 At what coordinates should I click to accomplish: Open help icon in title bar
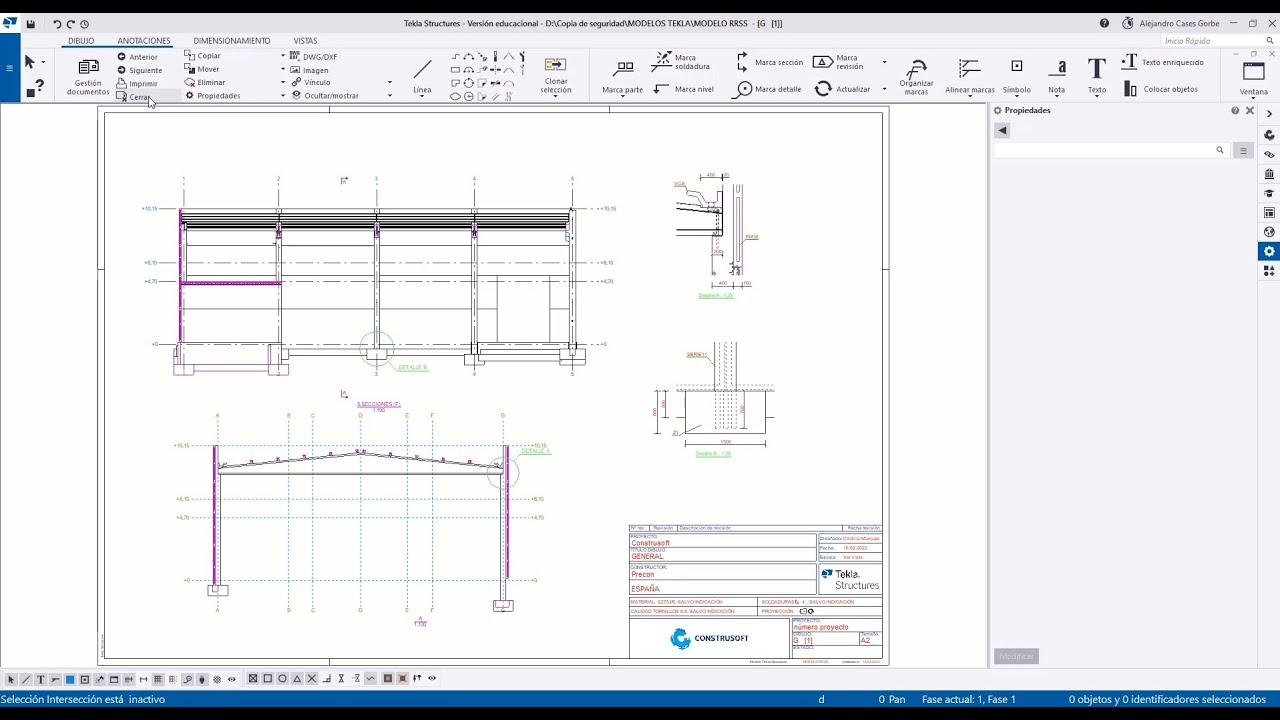1104,23
